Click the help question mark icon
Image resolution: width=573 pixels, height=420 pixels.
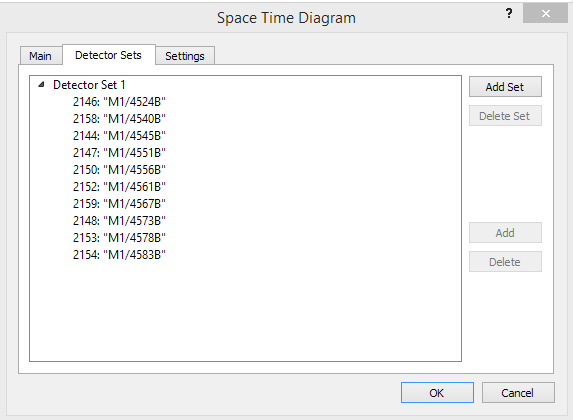click(x=509, y=14)
